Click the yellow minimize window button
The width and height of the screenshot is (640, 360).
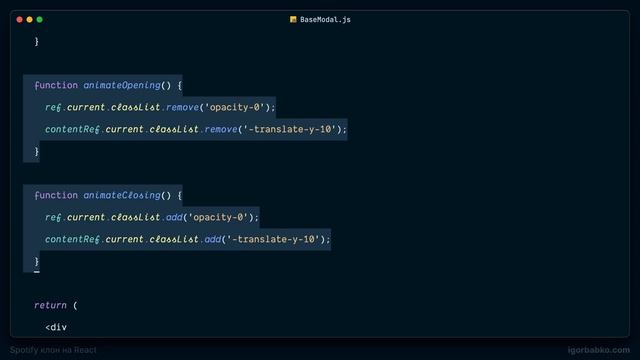click(x=29, y=20)
